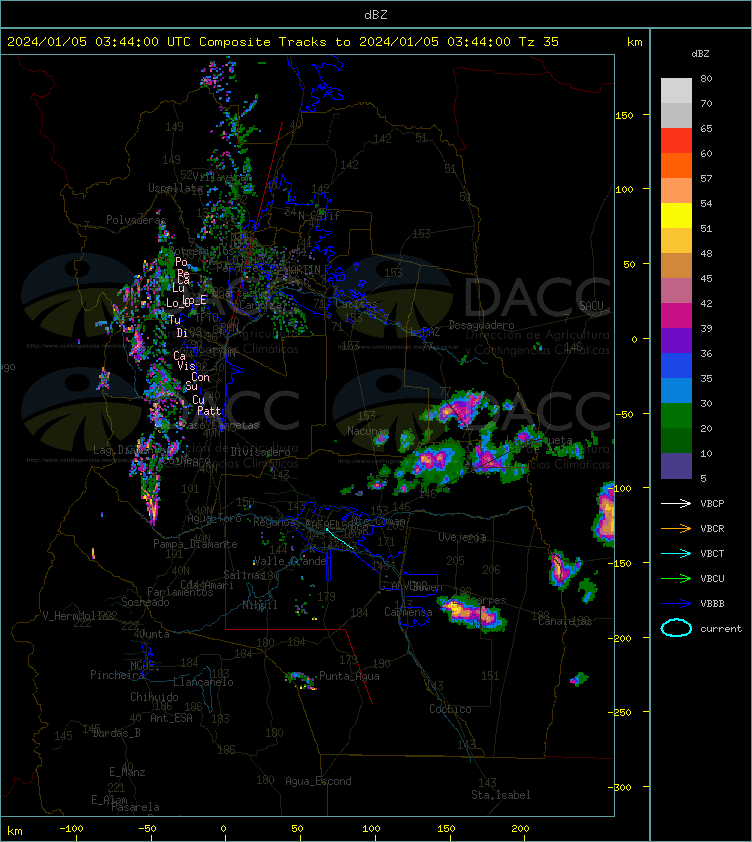Click the cyan 'current' ellipse icon
Screen dimensions: 752x842
click(x=676, y=628)
